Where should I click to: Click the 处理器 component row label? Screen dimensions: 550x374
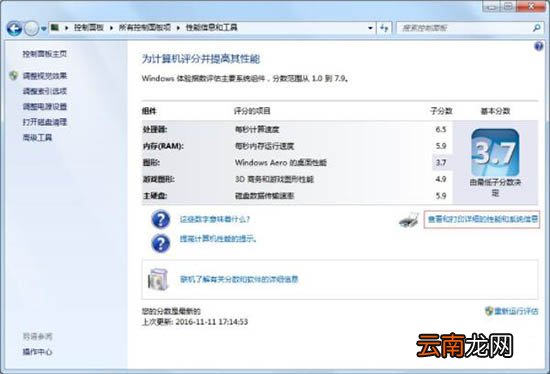(155, 129)
